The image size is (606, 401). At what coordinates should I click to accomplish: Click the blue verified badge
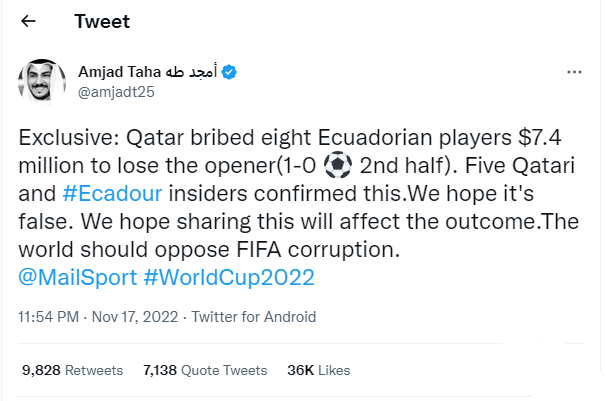(x=228, y=72)
